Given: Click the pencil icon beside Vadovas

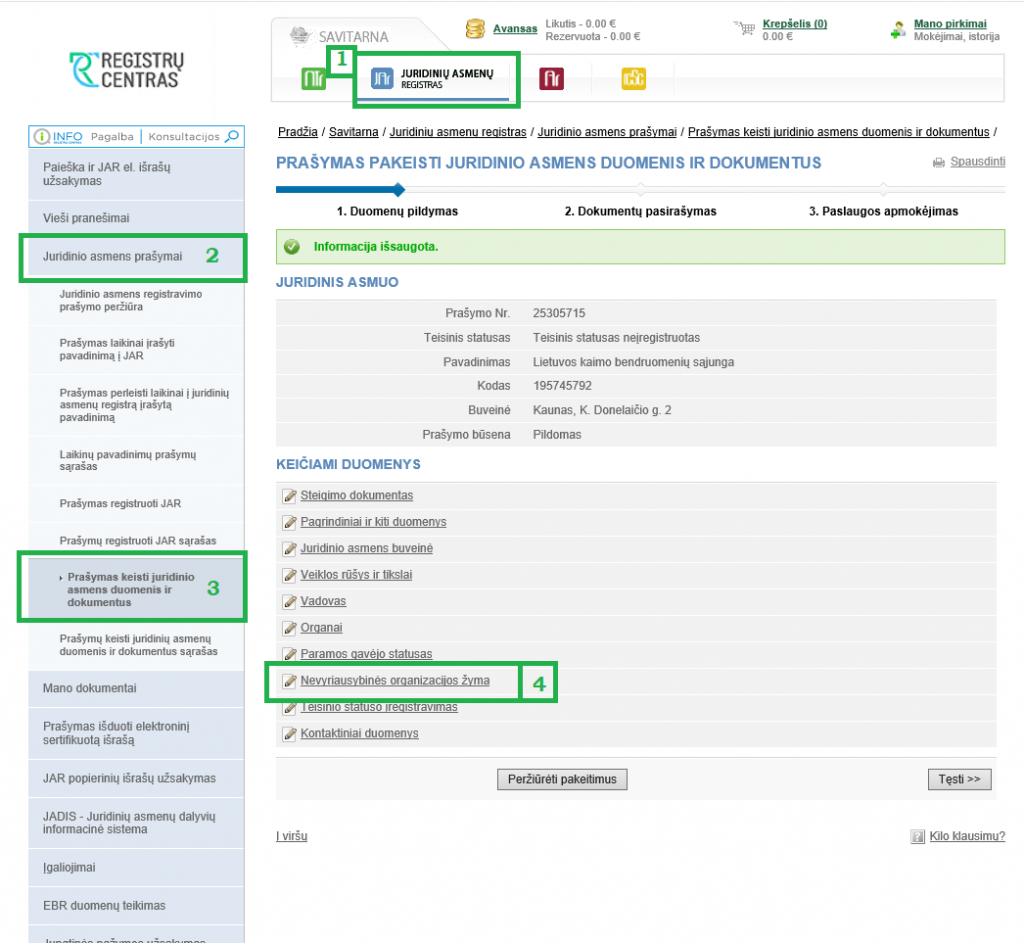Looking at the screenshot, I should tap(290, 601).
